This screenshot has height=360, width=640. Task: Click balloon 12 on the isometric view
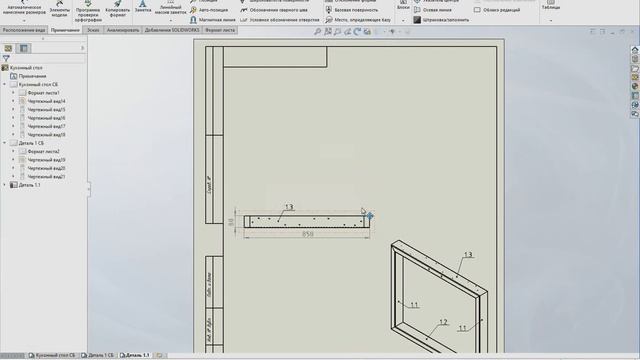click(443, 322)
